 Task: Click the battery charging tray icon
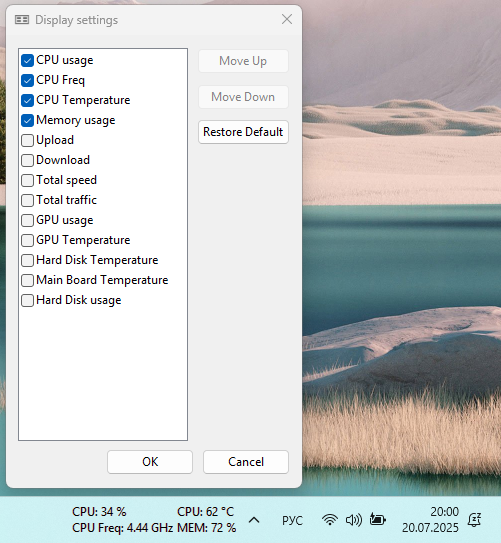(x=378, y=519)
